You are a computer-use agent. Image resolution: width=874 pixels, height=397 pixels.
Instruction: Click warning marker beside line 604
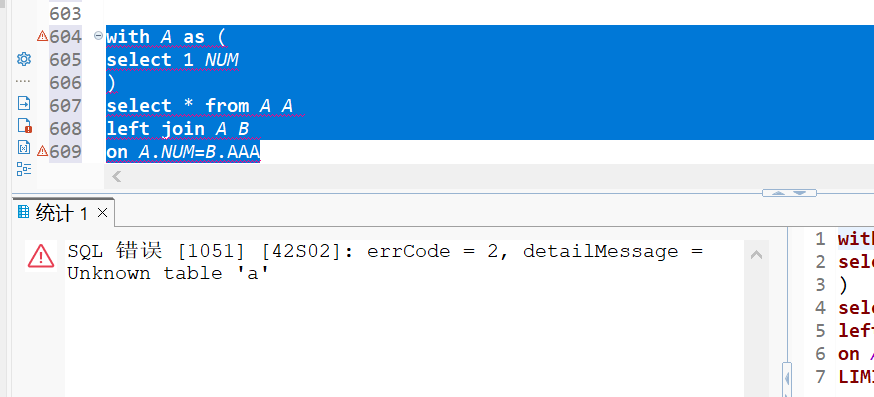[42, 36]
